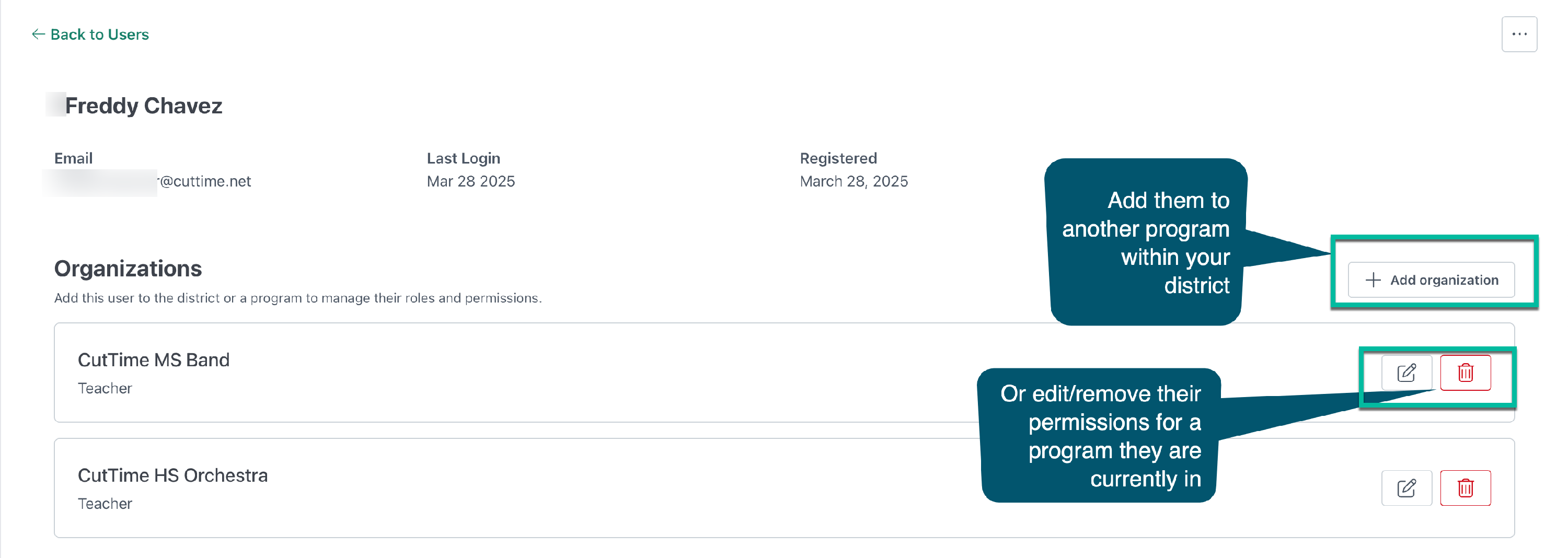
Task: Click the Teacher role under CutTime MS Band
Action: pyautogui.click(x=105, y=388)
